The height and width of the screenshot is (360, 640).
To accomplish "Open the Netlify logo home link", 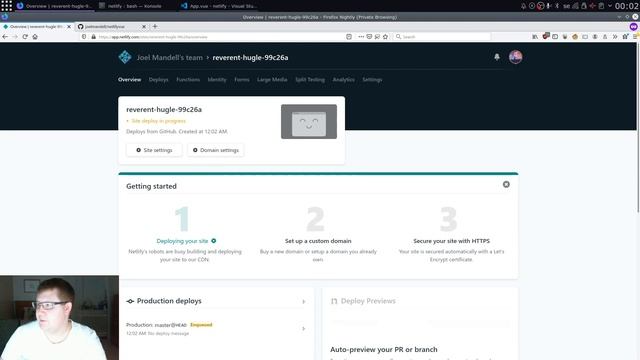I will coord(125,57).
